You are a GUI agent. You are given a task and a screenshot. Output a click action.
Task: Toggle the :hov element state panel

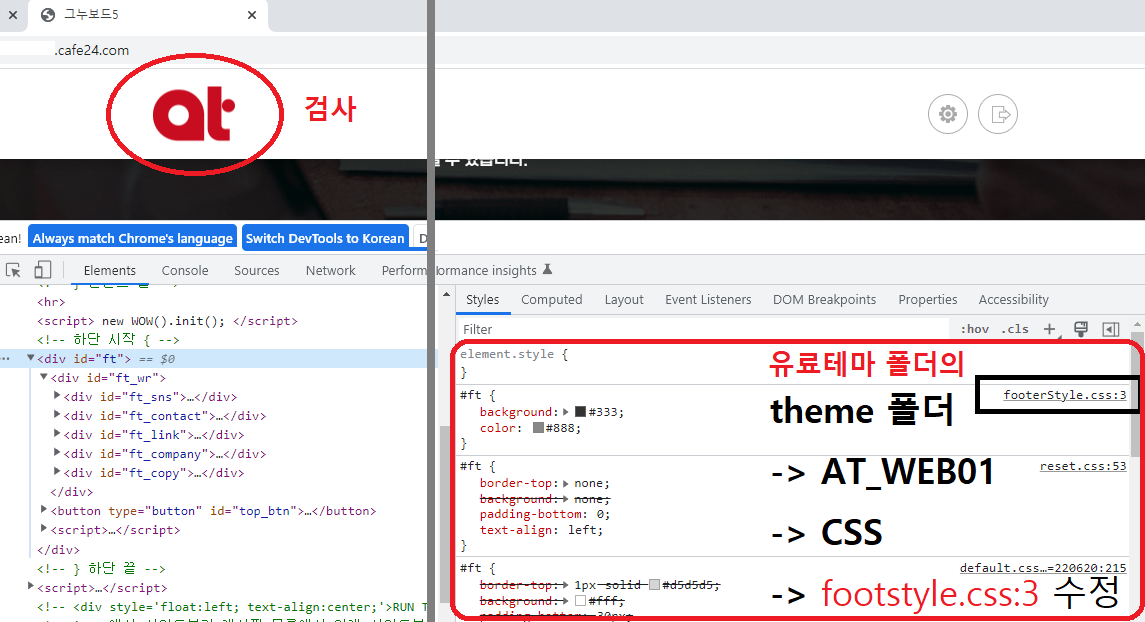[x=974, y=329]
